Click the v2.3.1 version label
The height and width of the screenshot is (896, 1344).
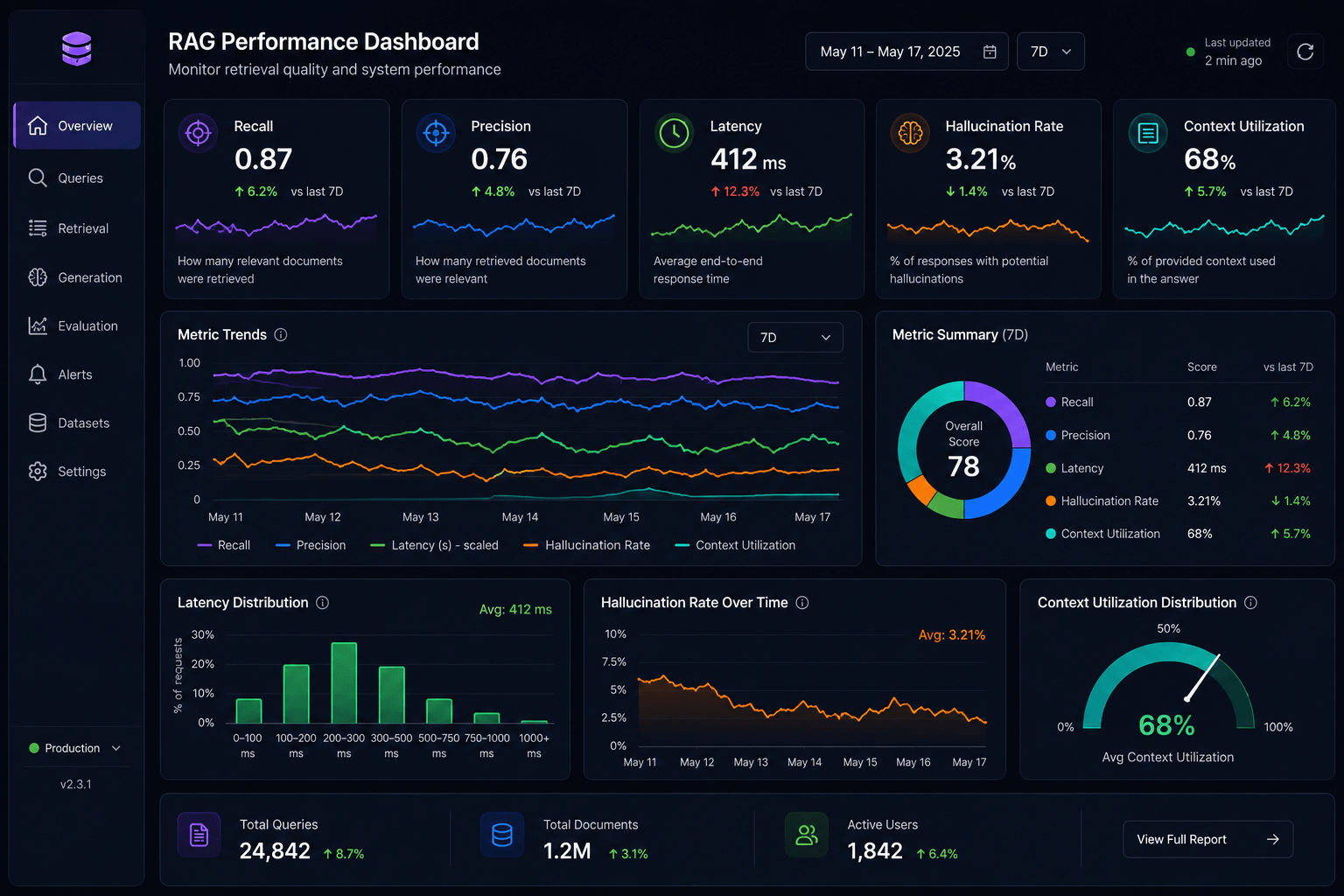coord(76,784)
